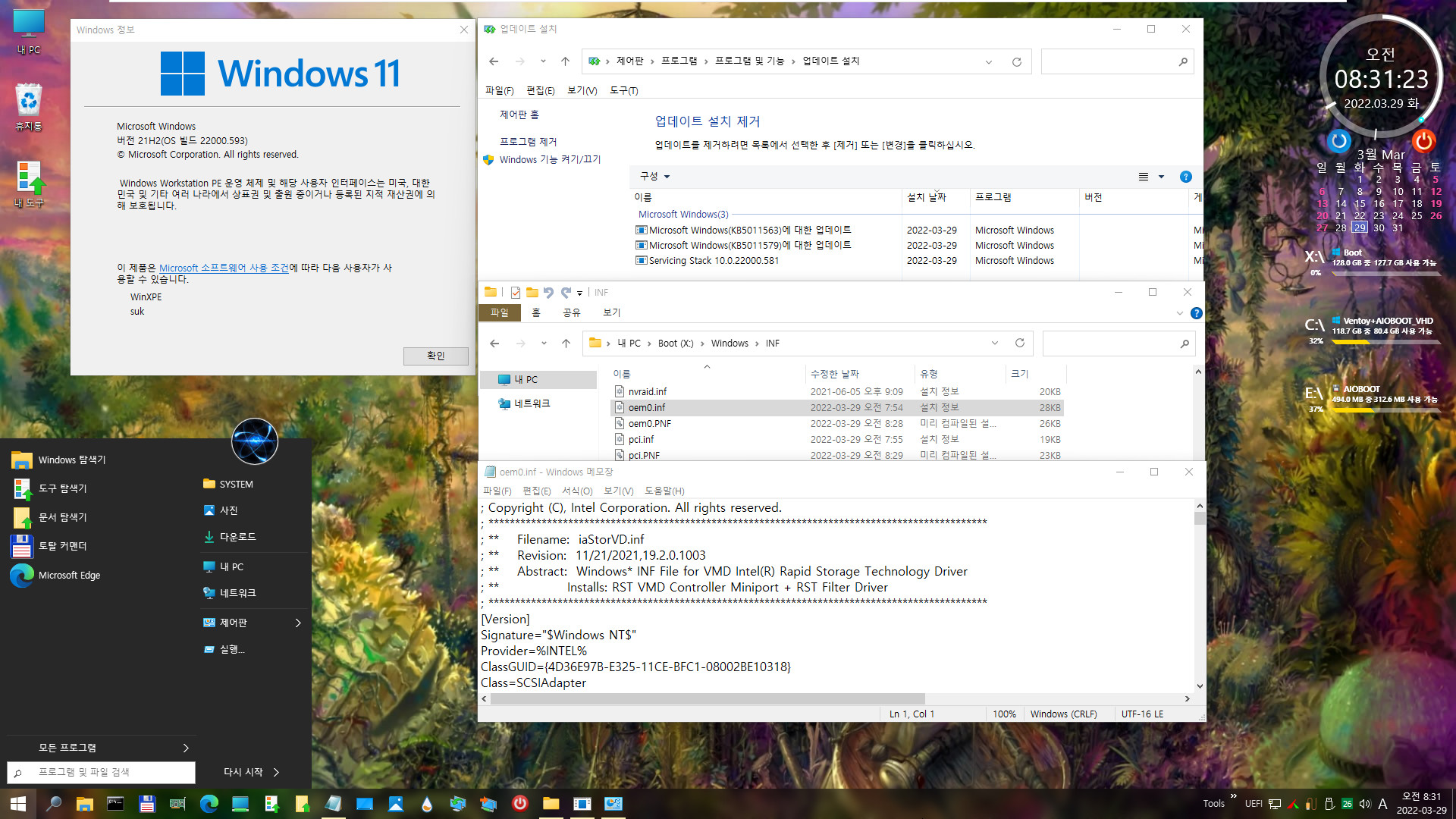Viewport: 1456px width, 819px height.
Task: Click the USB safely-remove icon in tray
Action: pos(1329,804)
